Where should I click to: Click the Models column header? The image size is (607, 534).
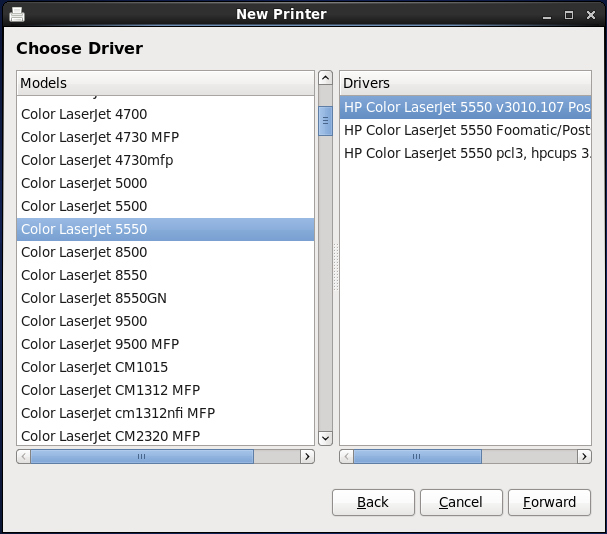pos(165,83)
